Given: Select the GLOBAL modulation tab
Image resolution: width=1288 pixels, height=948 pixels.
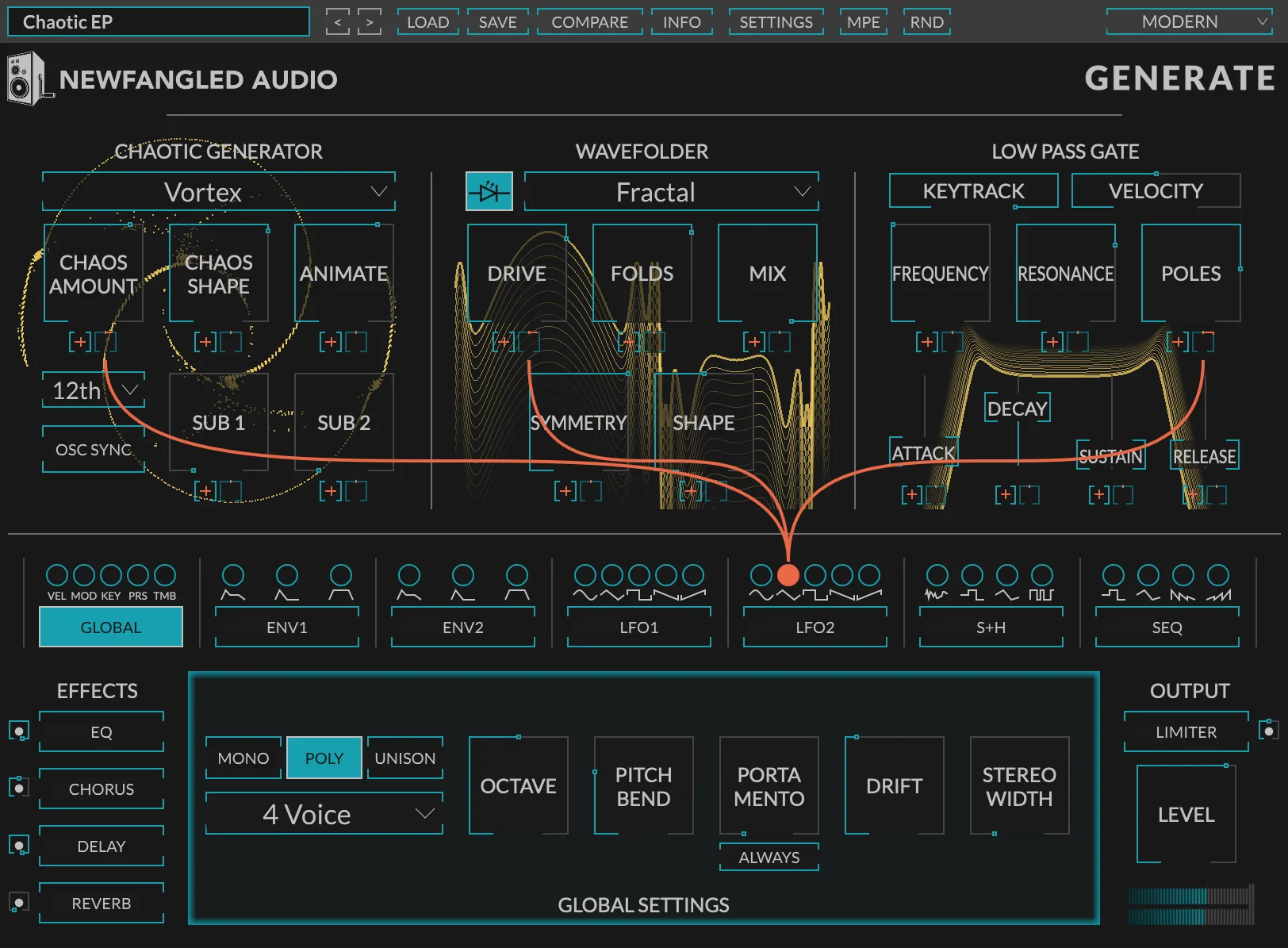Looking at the screenshot, I should click(110, 627).
